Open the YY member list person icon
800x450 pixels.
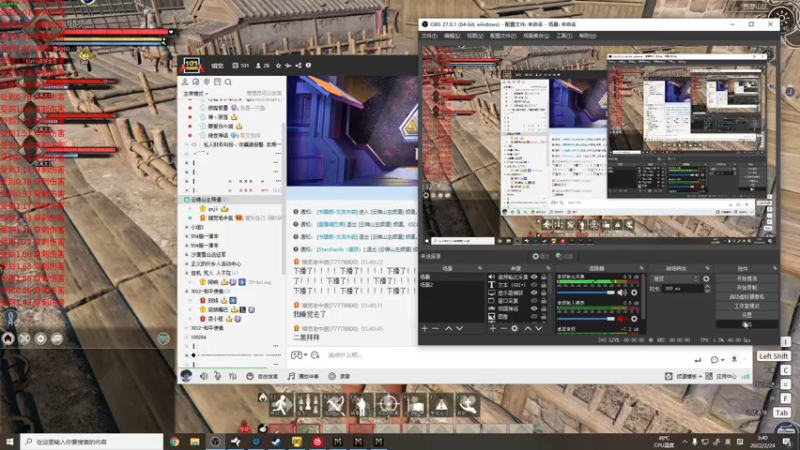185,82
